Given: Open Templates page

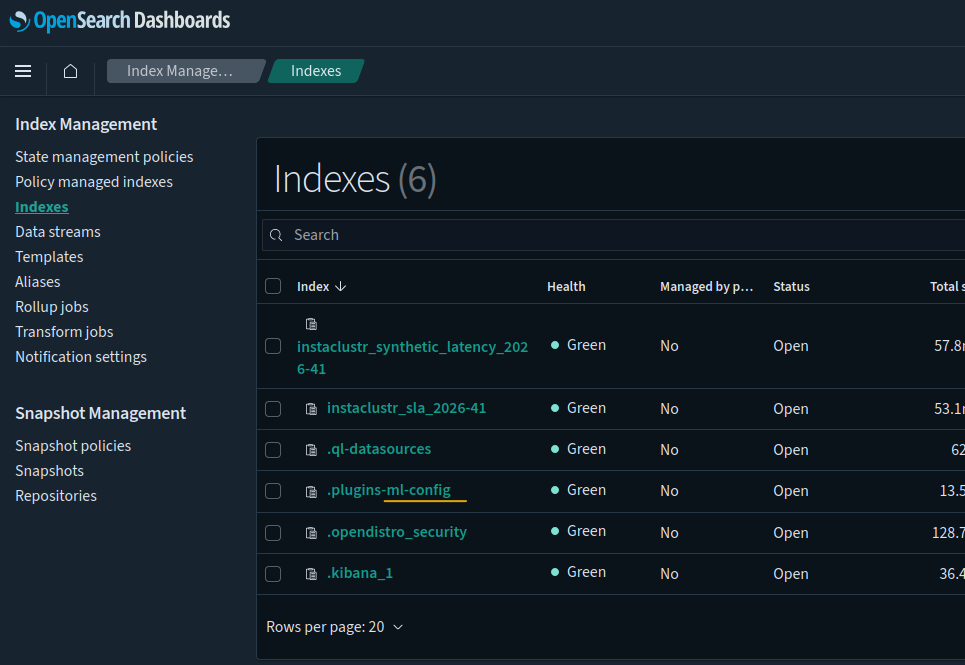Looking at the screenshot, I should tap(49, 257).
